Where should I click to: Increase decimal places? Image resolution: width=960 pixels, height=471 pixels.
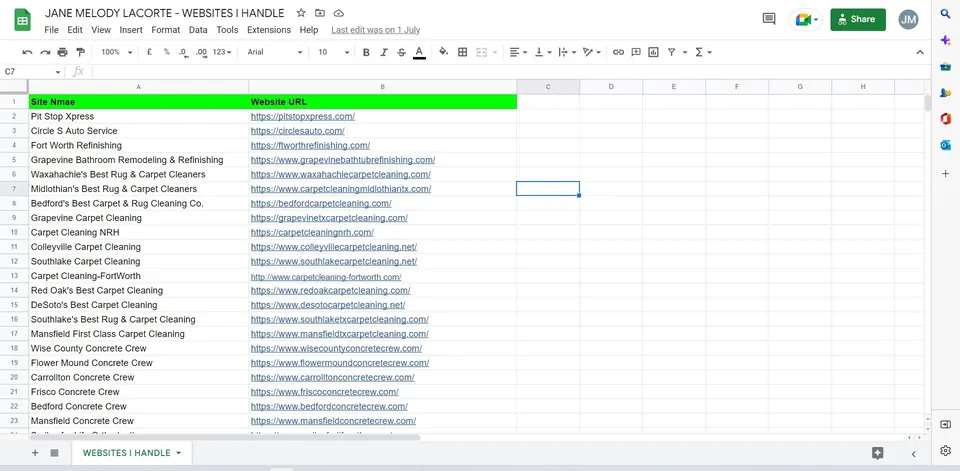tap(201, 53)
